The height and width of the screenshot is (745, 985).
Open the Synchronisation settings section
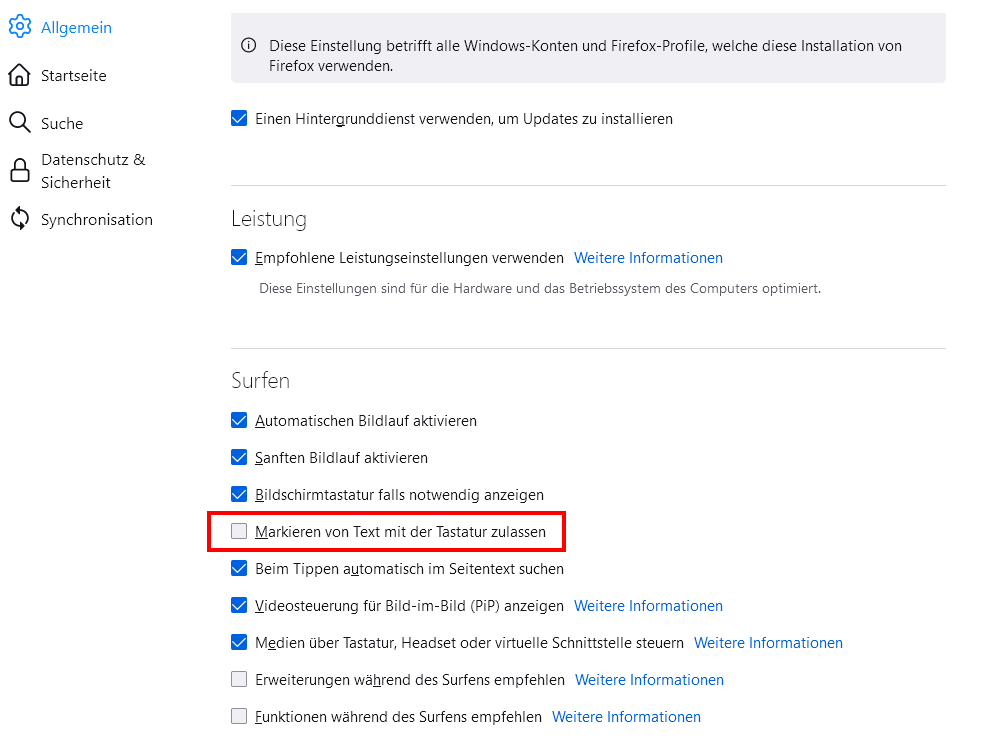[96, 220]
